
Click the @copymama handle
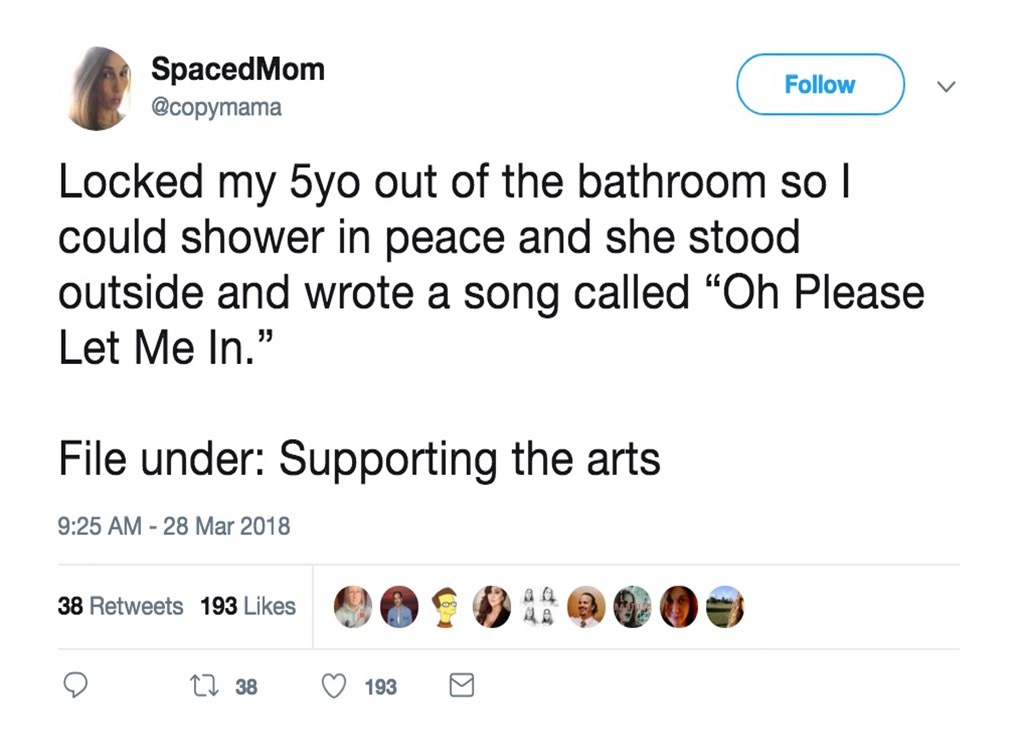(x=216, y=106)
